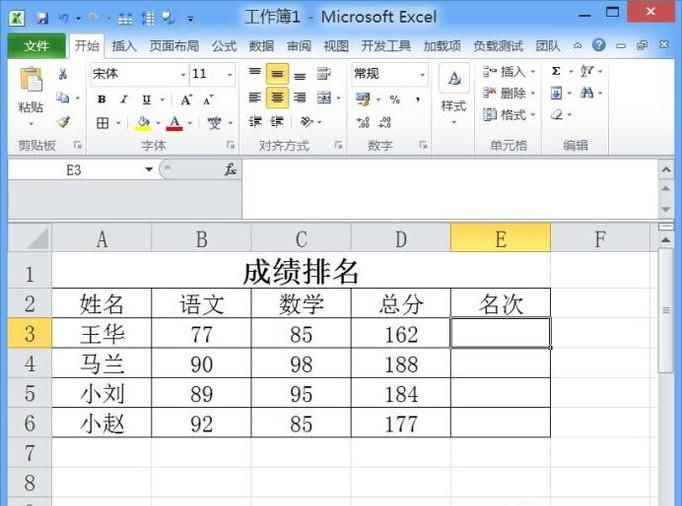
Task: Open Sort and Filter icon
Action: pyautogui.click(x=587, y=71)
